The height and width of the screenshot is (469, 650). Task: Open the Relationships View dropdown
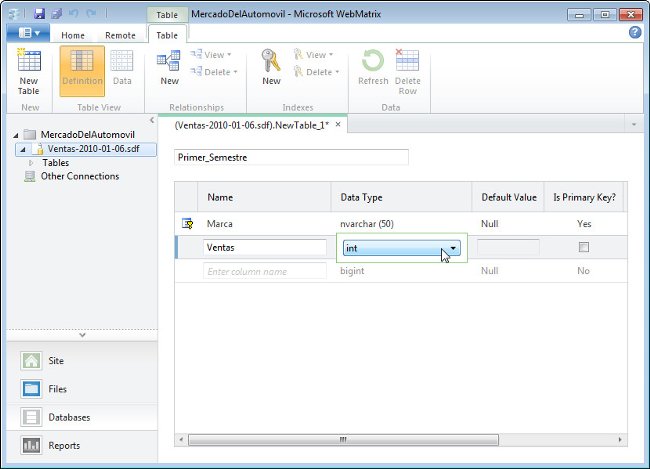tap(211, 55)
